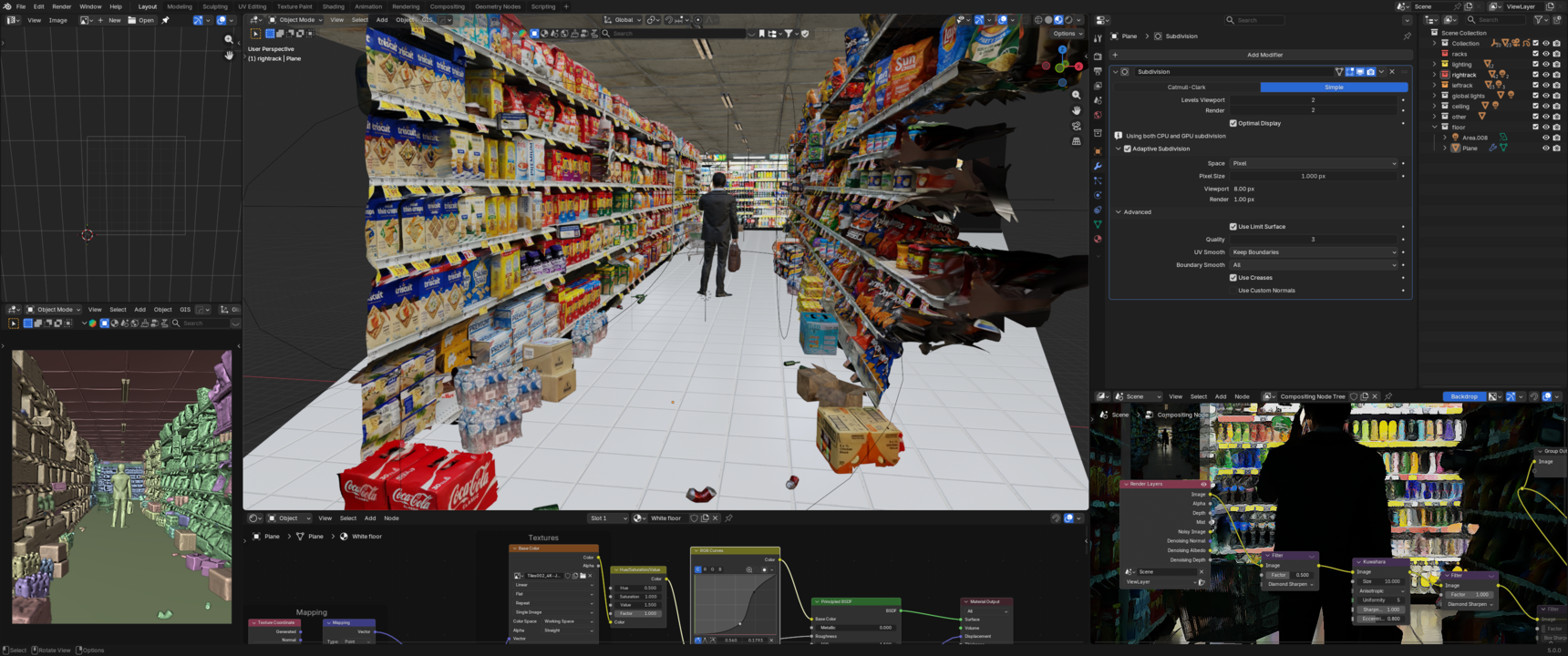Image resolution: width=1568 pixels, height=656 pixels.
Task: Click Open button in image editor
Action: 141,20
